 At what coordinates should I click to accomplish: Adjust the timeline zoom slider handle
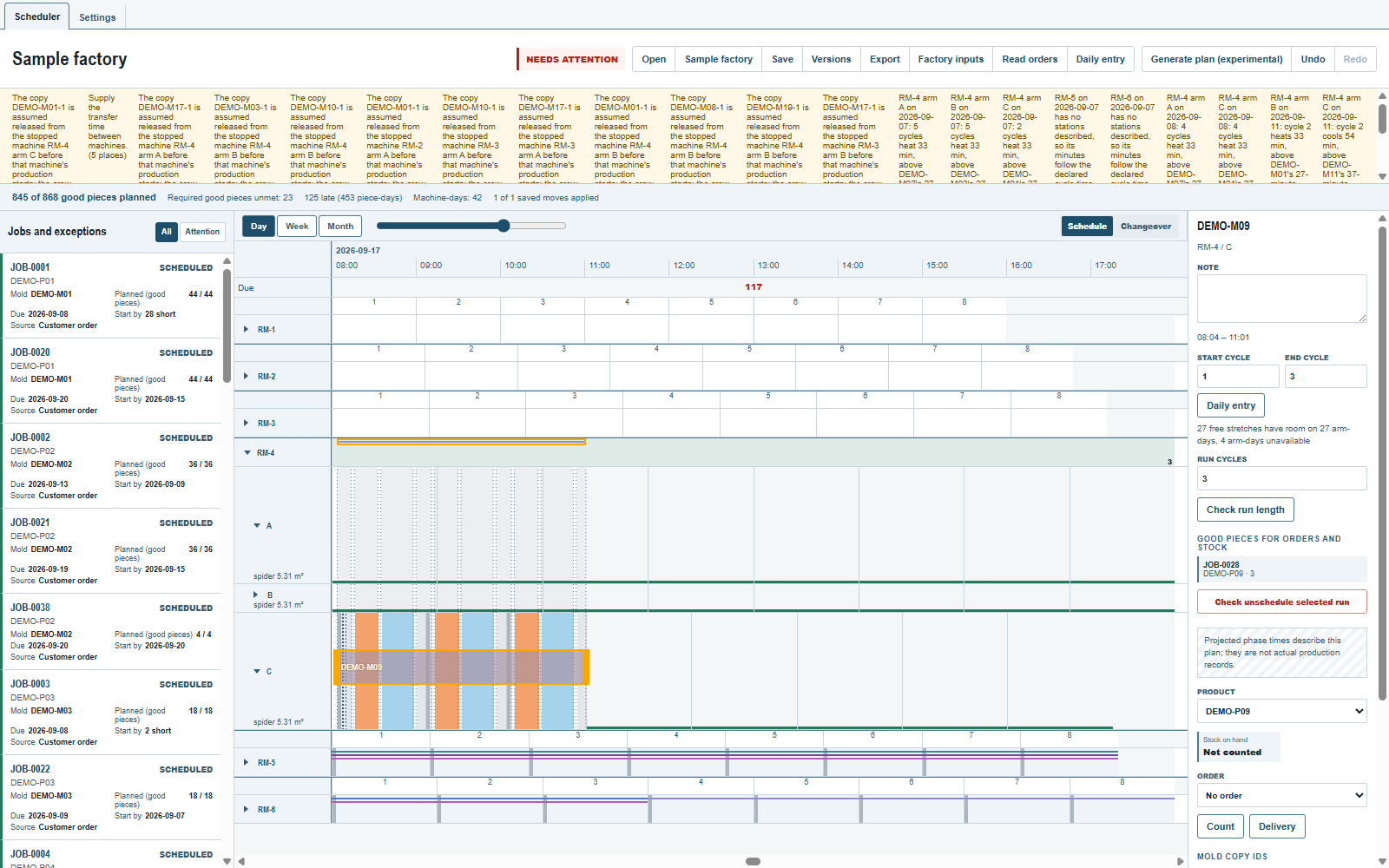[x=504, y=226]
